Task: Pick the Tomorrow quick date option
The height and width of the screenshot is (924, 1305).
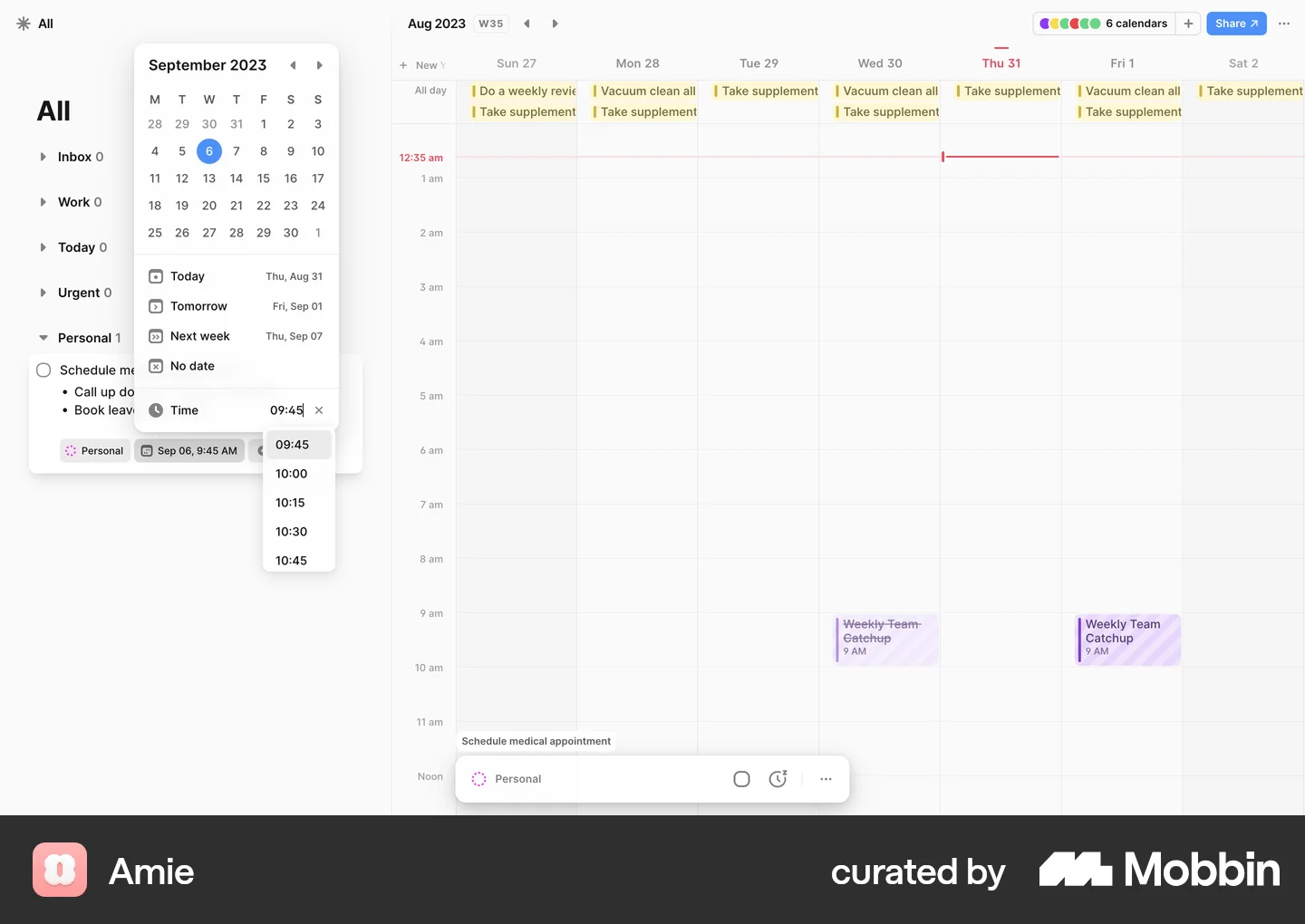Action: pyautogui.click(x=236, y=306)
